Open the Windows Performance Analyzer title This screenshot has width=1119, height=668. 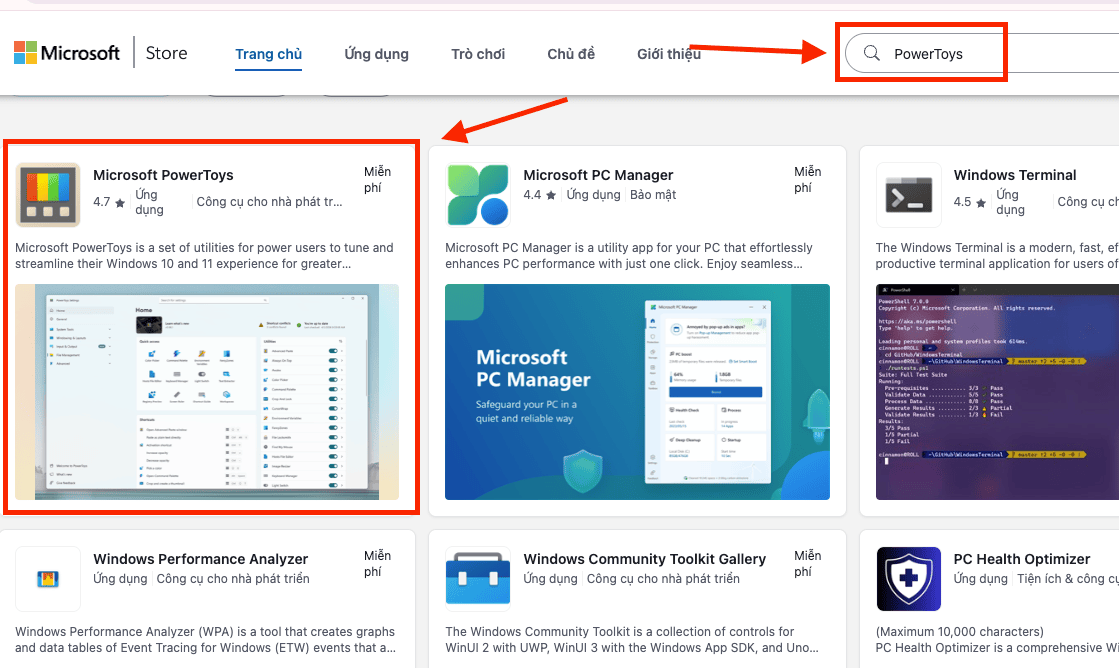201,559
